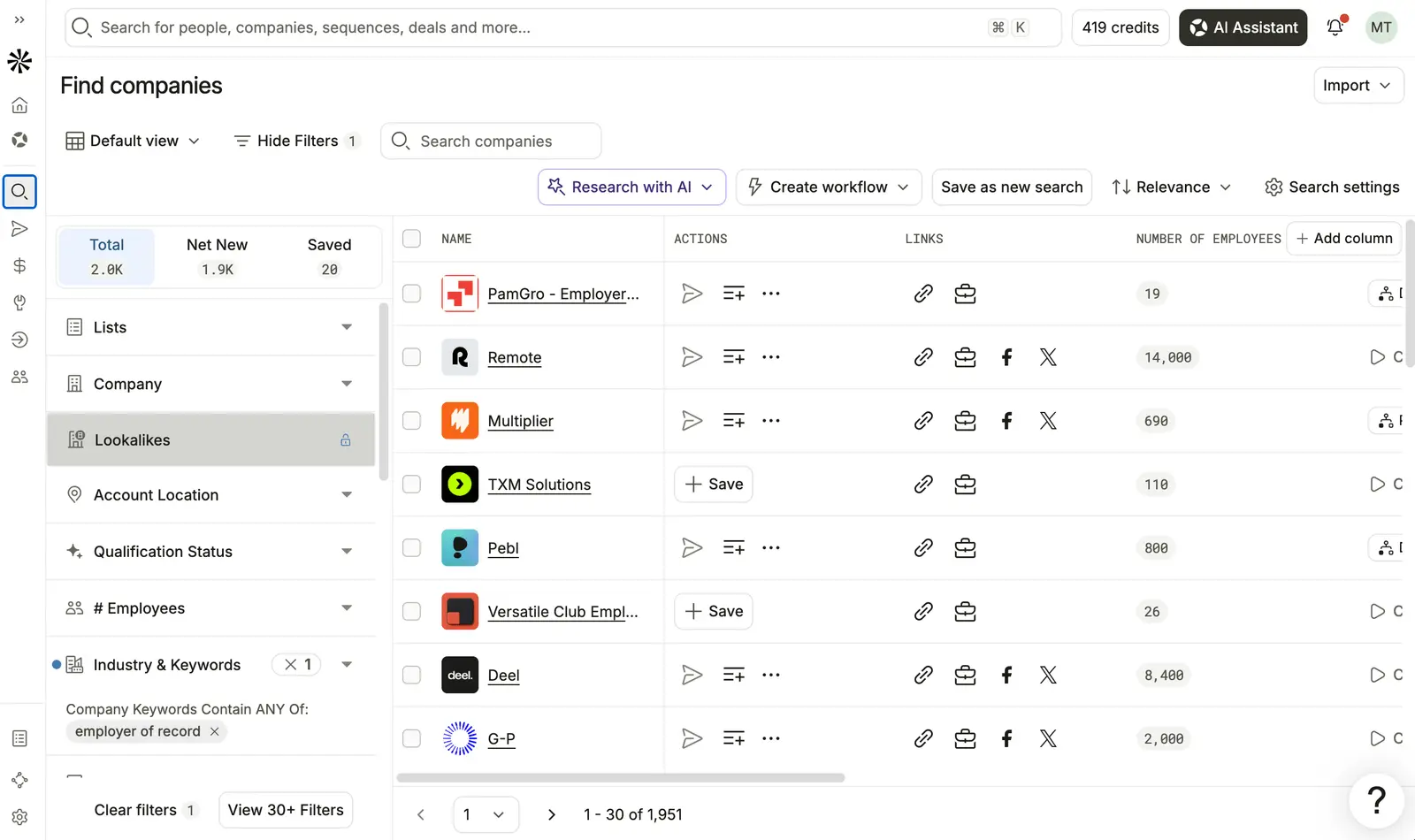Viewport: 1415px width, 840px height.
Task: Open more actions for Pebl row
Action: [771, 548]
